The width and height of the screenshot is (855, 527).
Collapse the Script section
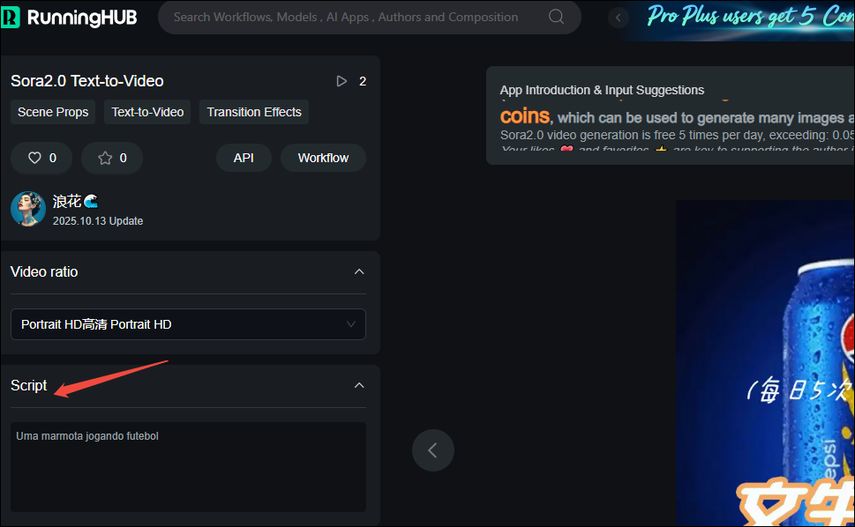click(359, 385)
